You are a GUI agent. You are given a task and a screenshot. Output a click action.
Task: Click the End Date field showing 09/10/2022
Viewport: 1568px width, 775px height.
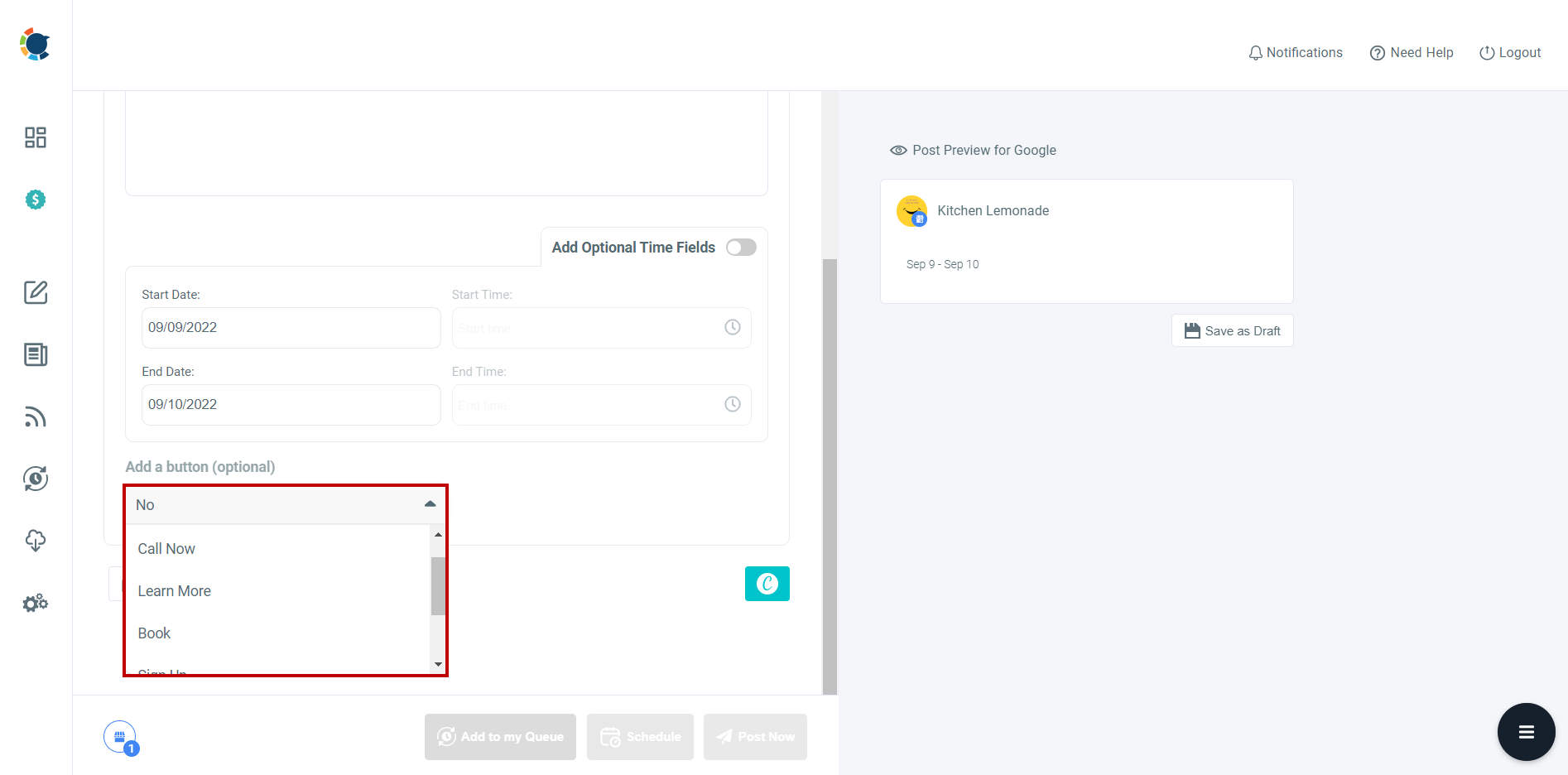click(291, 404)
